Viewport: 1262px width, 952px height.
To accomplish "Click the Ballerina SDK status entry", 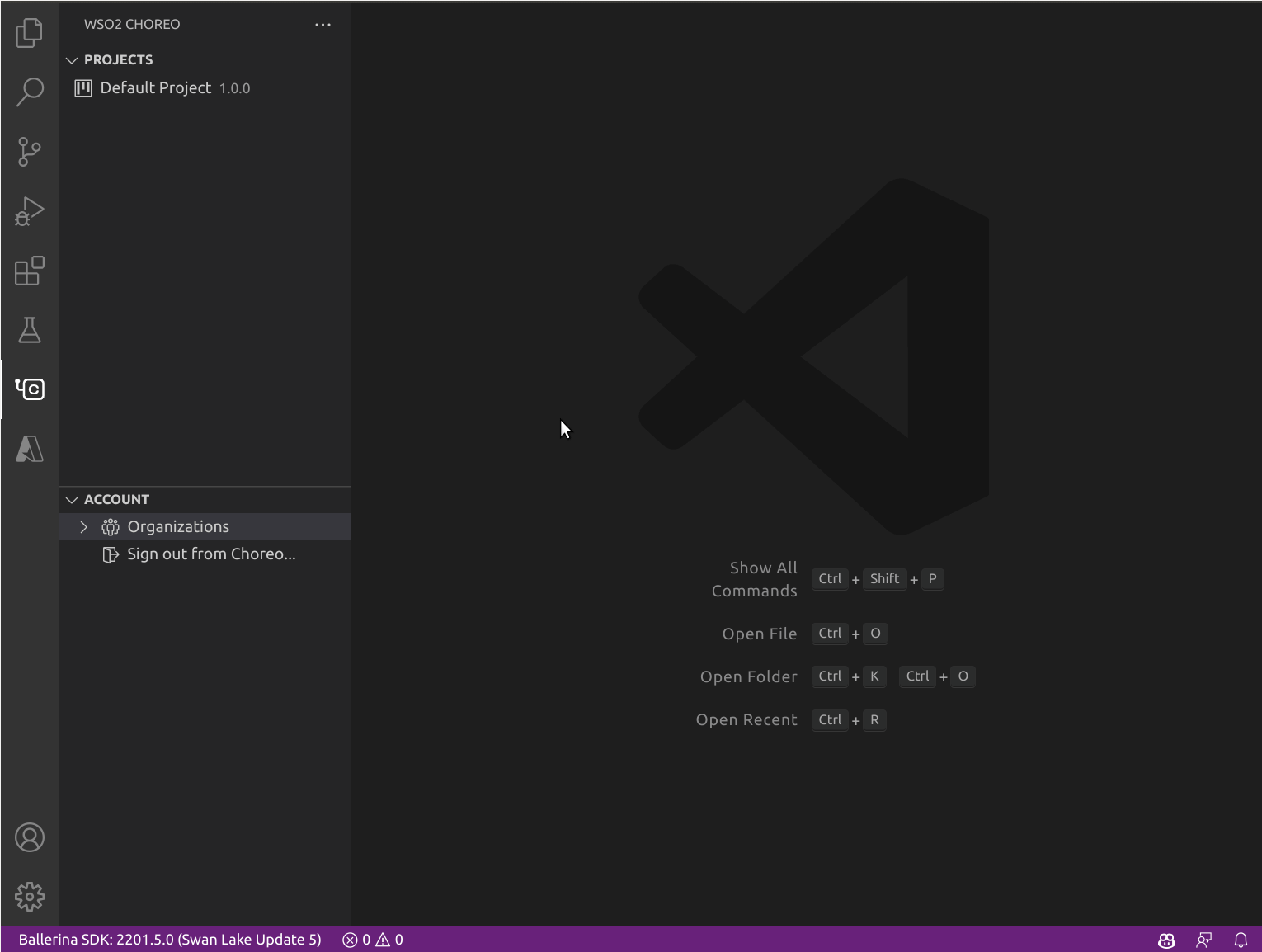I will pos(170,940).
